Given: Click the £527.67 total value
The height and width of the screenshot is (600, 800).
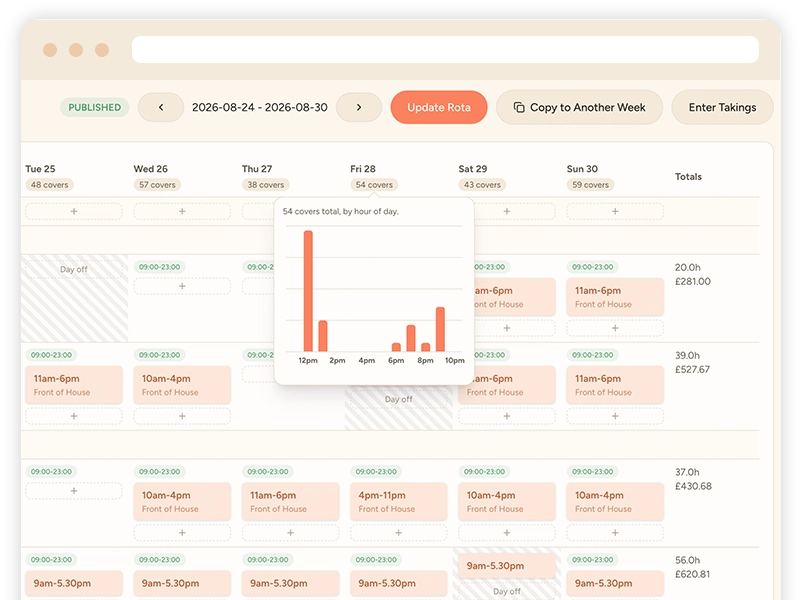Looking at the screenshot, I should point(692,369).
